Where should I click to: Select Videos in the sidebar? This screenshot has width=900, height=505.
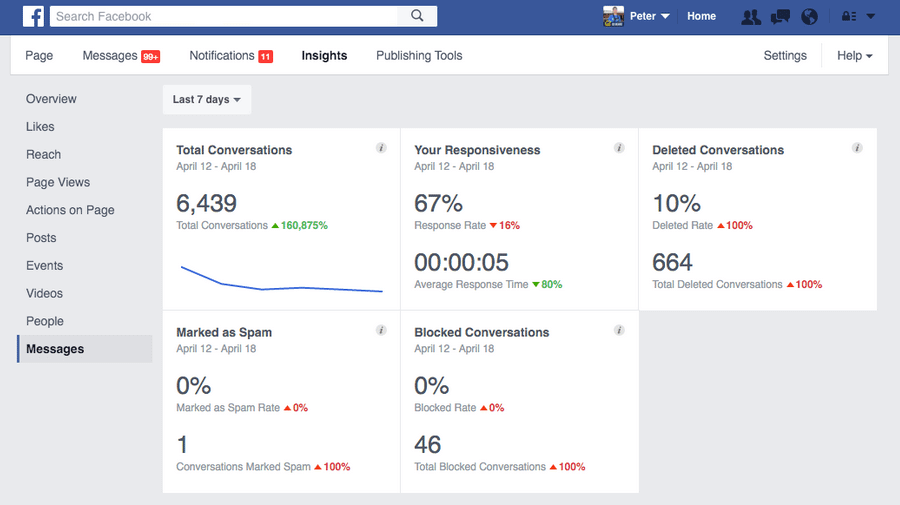[44, 293]
